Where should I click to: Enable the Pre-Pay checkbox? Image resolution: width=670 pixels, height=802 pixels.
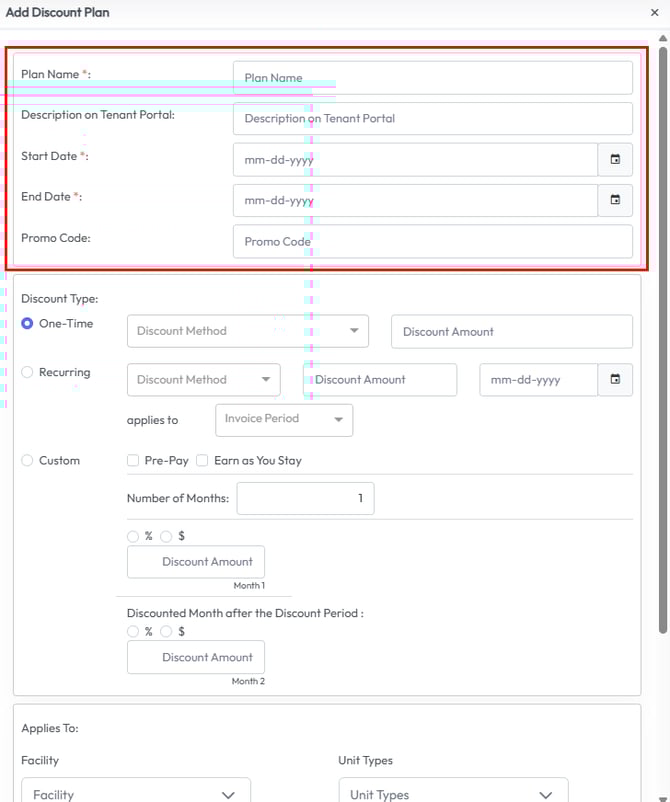click(x=134, y=461)
